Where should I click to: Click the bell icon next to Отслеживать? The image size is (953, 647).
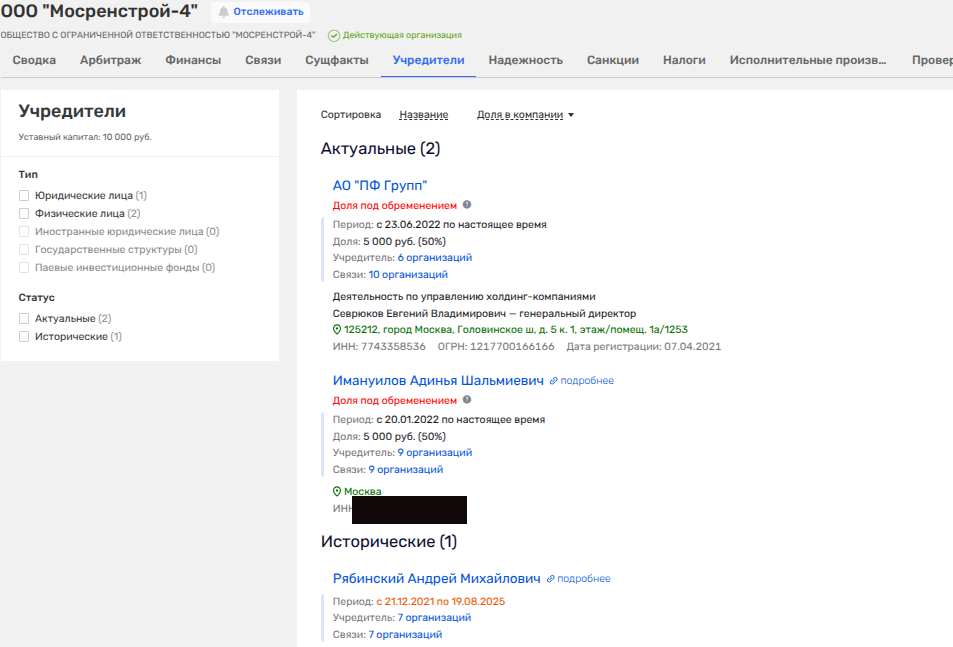point(223,12)
